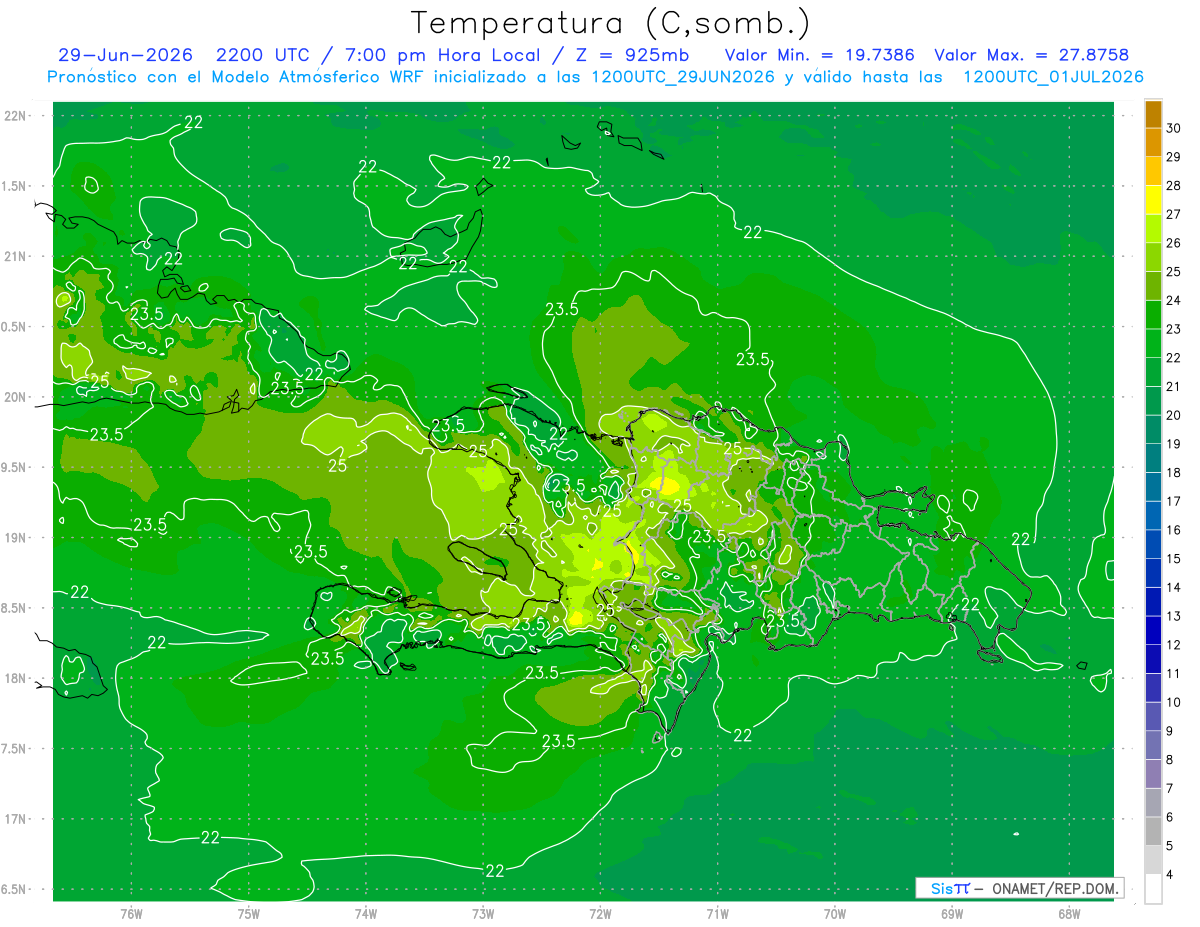Click color scale label 8
The width and height of the screenshot is (1200, 927).
coord(1170,760)
